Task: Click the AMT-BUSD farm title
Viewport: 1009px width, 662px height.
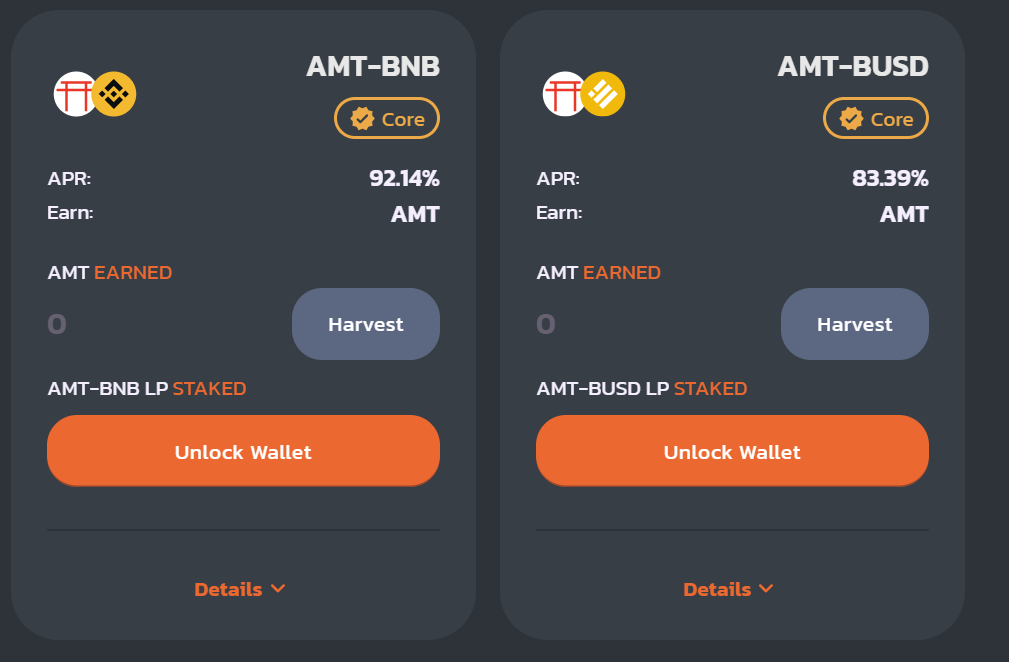Action: 853,67
